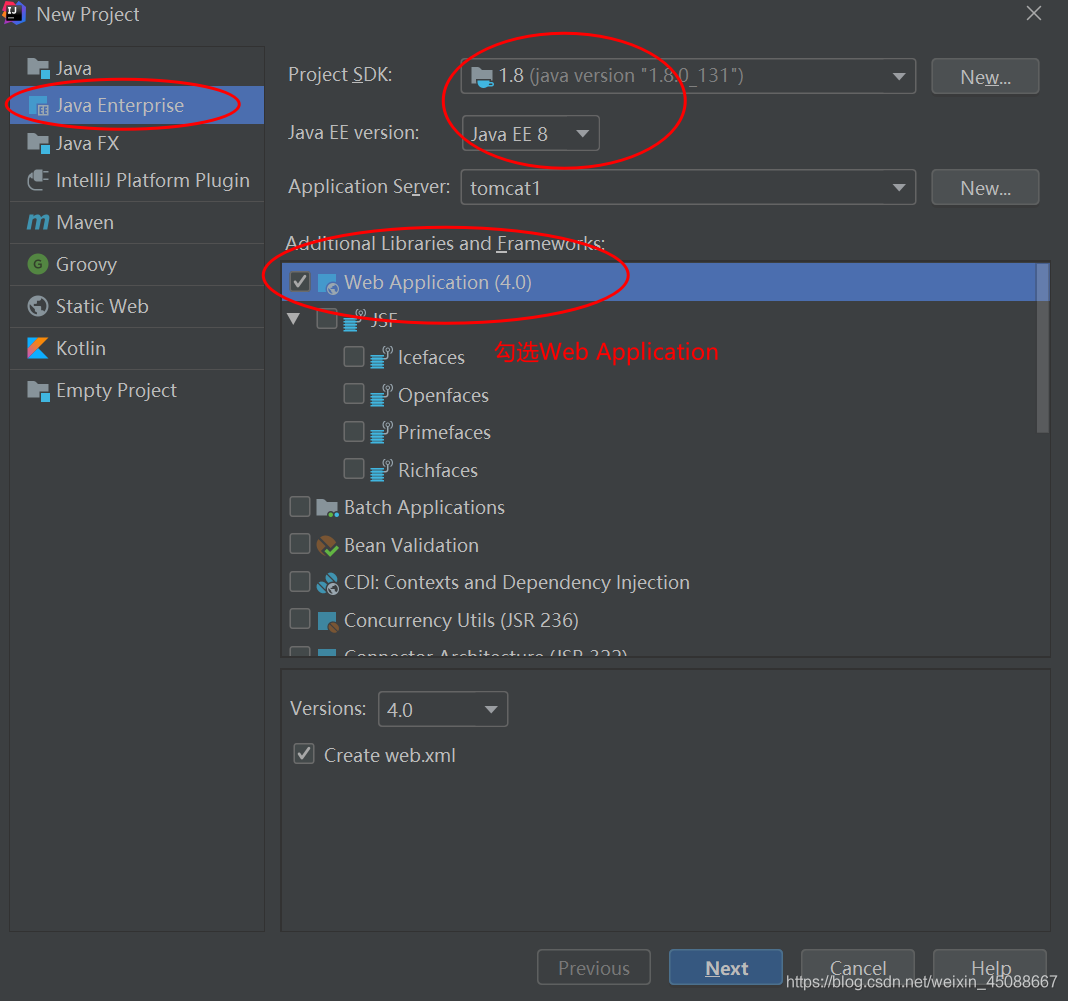Select the Web Application (4.0) row
The image size is (1068, 1001).
(x=659, y=282)
